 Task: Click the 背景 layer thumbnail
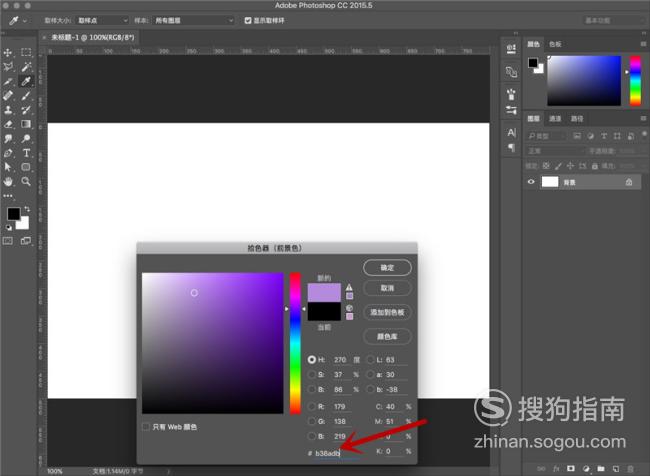[x=550, y=182]
